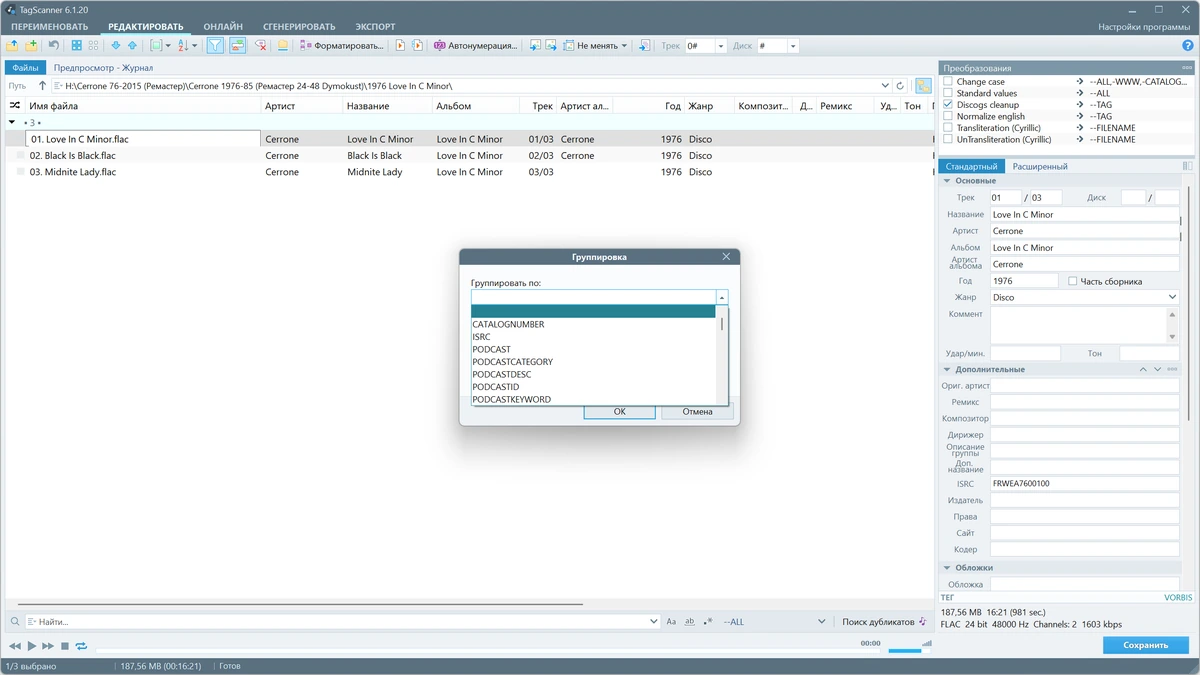Open the Расширенный tag tab
This screenshot has width=1200, height=675.
coord(1040,167)
